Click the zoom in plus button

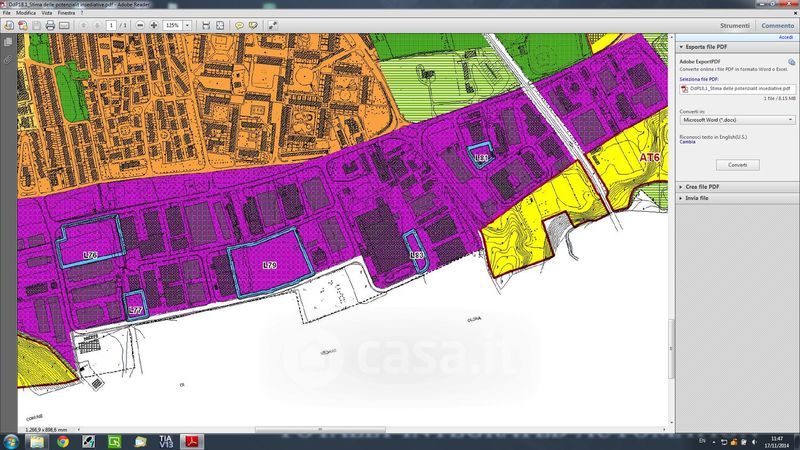pos(153,24)
